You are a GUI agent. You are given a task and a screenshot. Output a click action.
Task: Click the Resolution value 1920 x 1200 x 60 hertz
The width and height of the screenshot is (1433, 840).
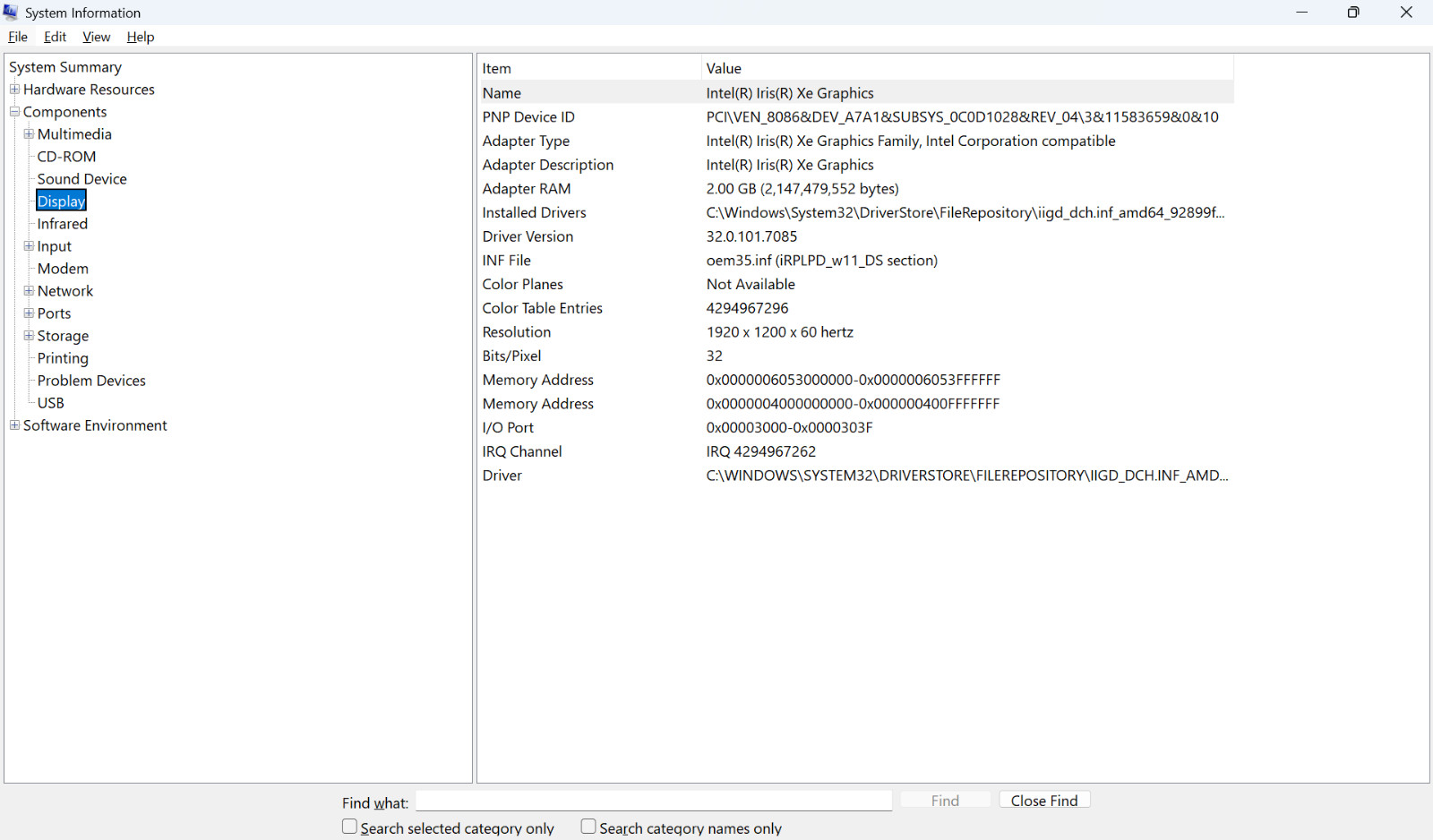(x=780, y=332)
